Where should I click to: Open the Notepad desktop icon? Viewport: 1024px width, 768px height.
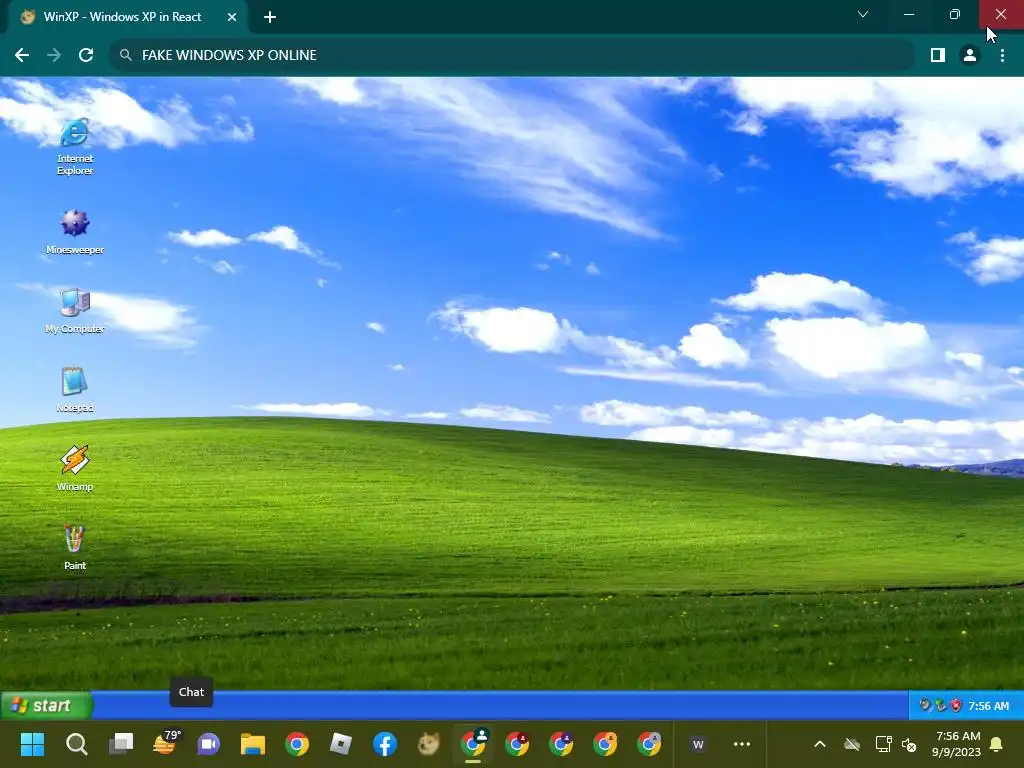pyautogui.click(x=75, y=389)
